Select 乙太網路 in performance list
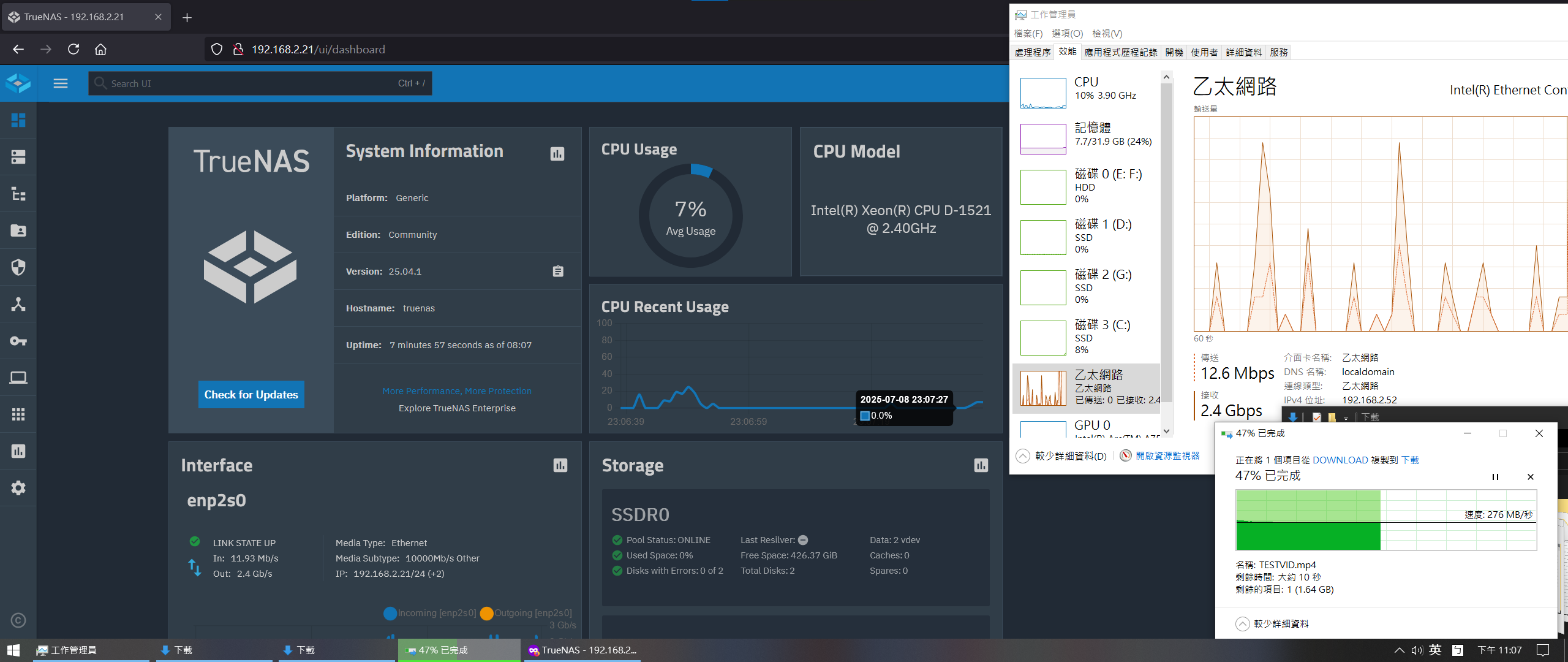 coord(1087,388)
